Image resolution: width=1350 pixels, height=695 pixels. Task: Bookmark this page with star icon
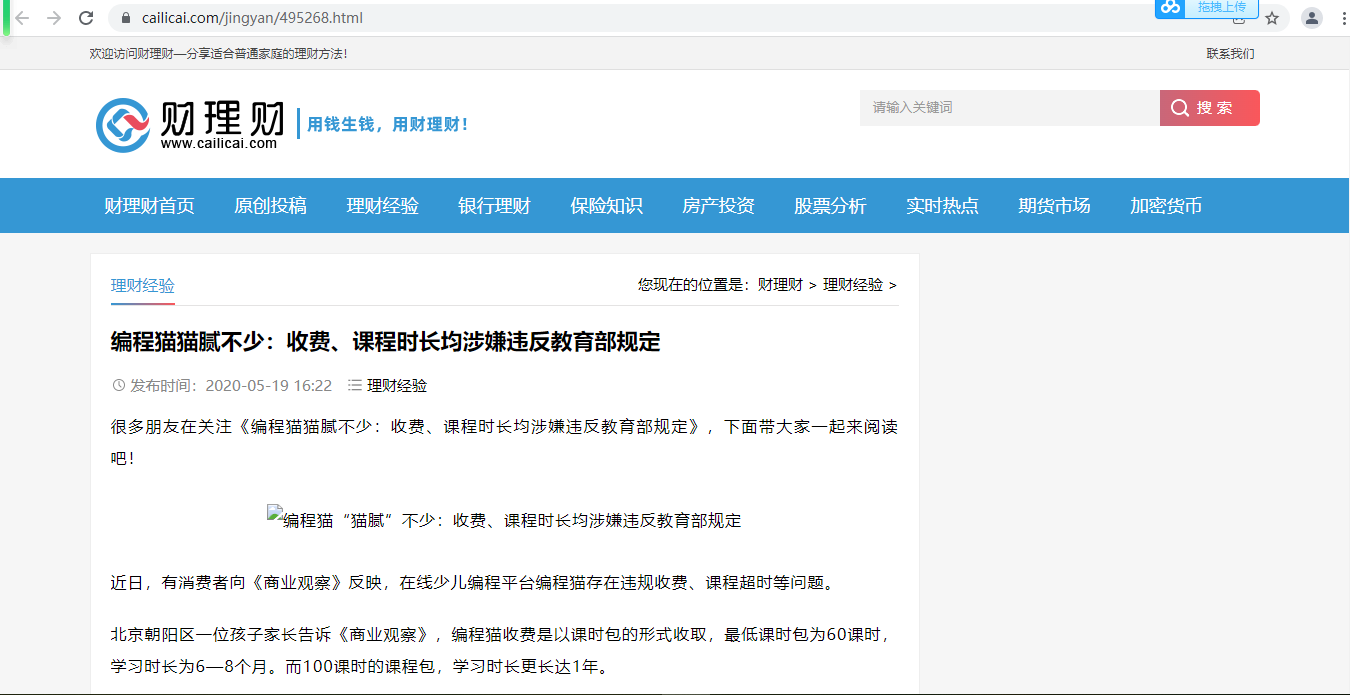pyautogui.click(x=1272, y=18)
